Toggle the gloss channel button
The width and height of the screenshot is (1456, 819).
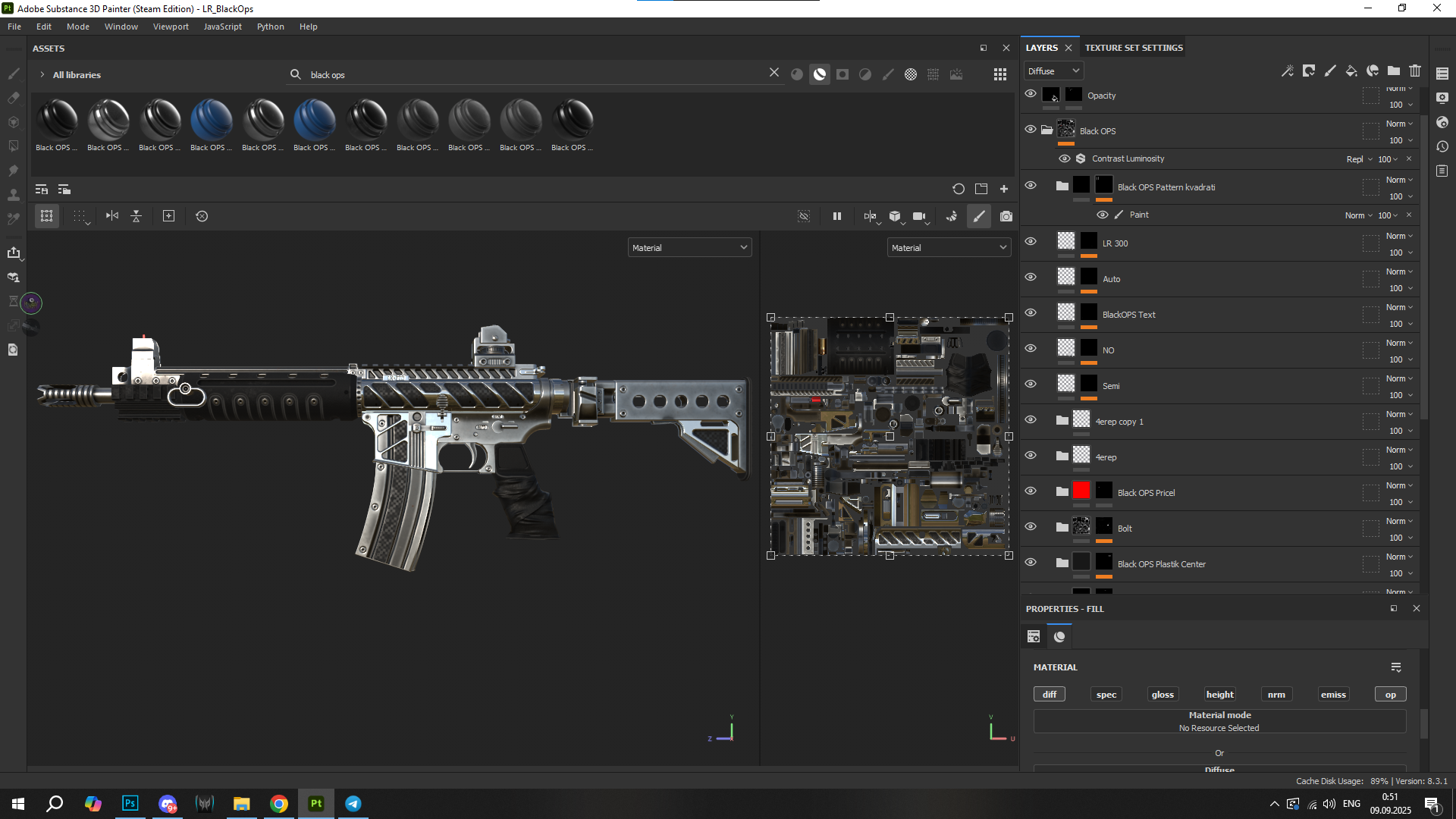(1163, 695)
